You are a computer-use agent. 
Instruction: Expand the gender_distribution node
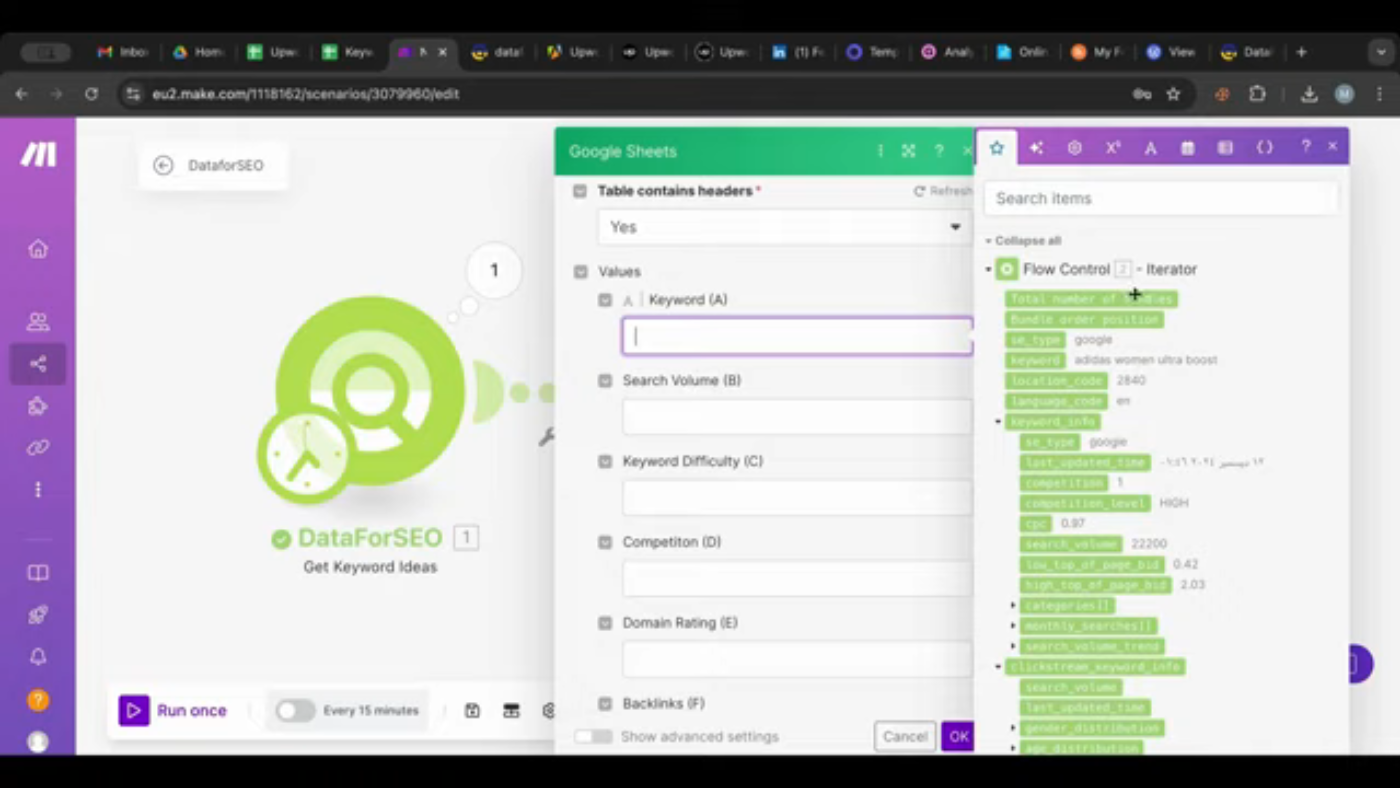coord(1013,728)
